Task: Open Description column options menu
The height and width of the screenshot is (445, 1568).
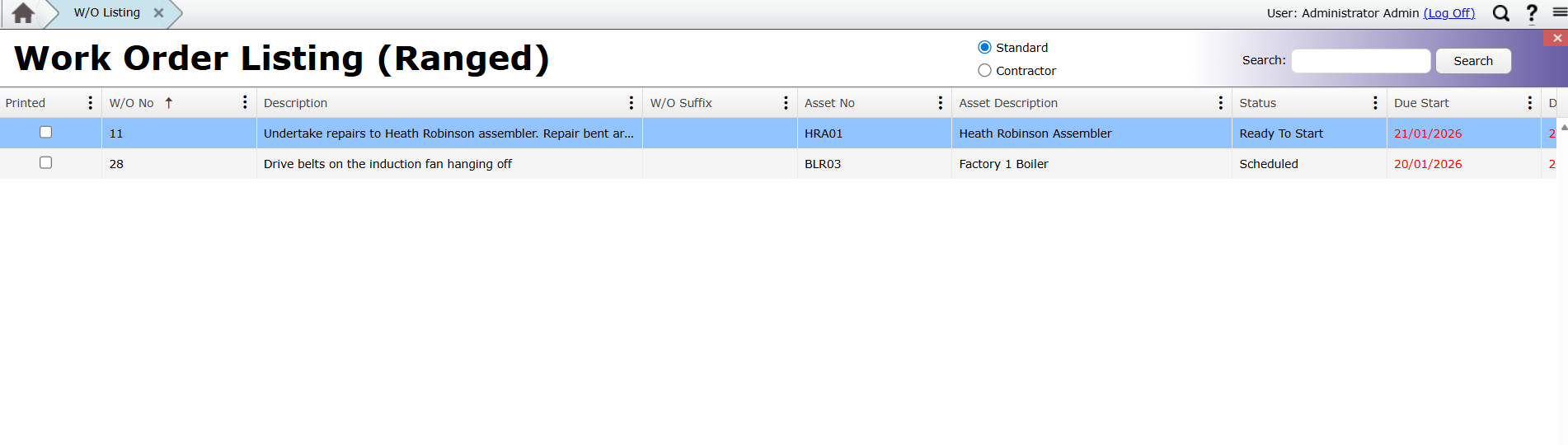Action: (x=631, y=103)
